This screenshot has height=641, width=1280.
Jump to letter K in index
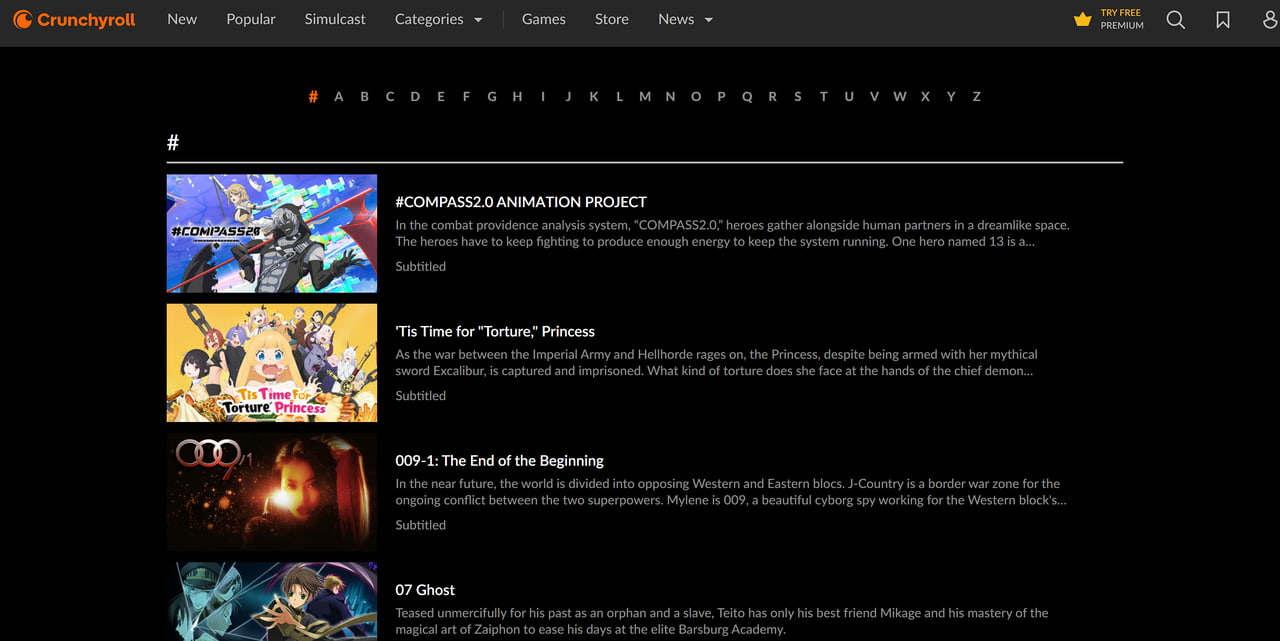pyautogui.click(x=594, y=96)
